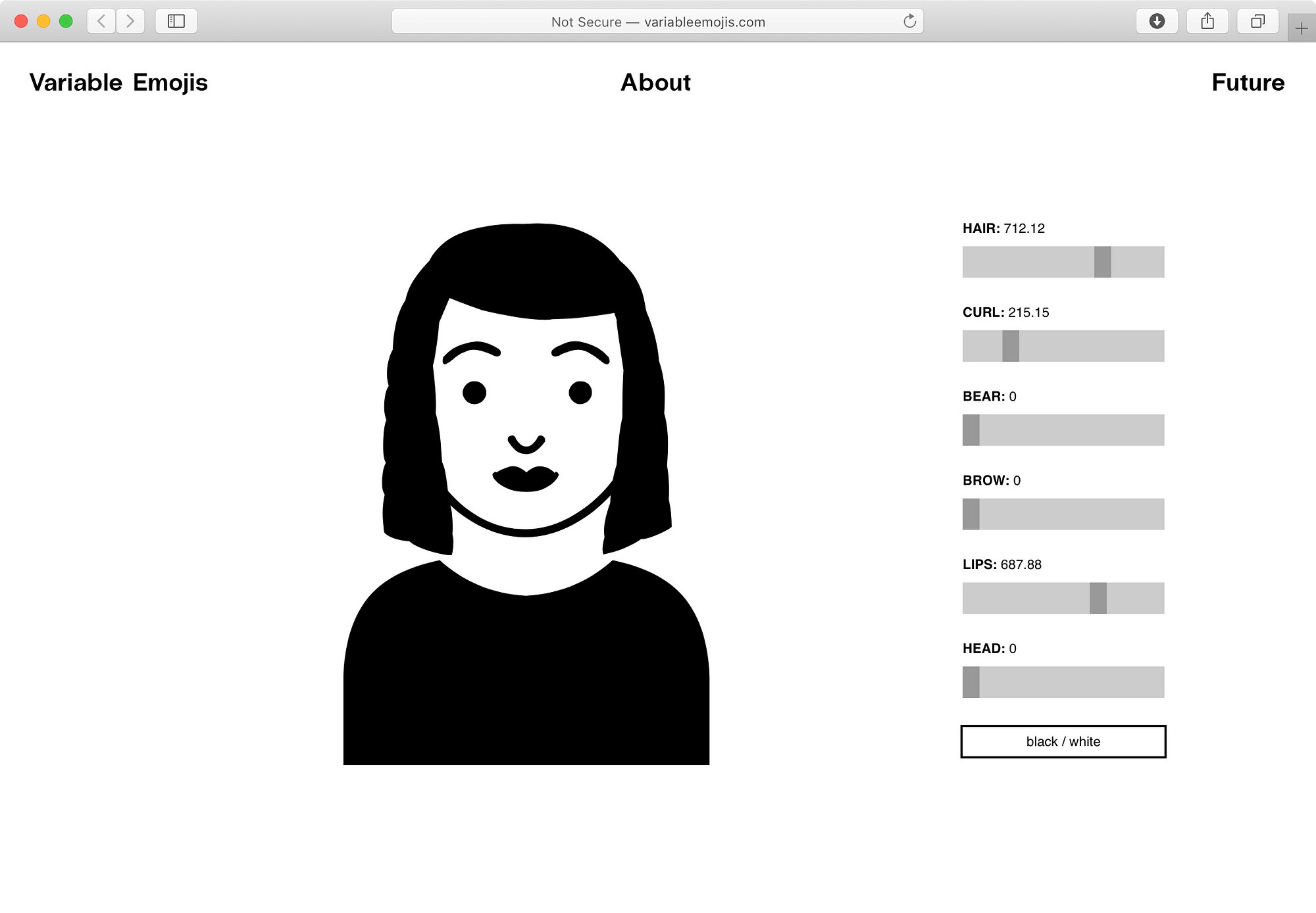Click the Safari back arrow button
Image resolution: width=1316 pixels, height=913 pixels.
click(x=101, y=21)
